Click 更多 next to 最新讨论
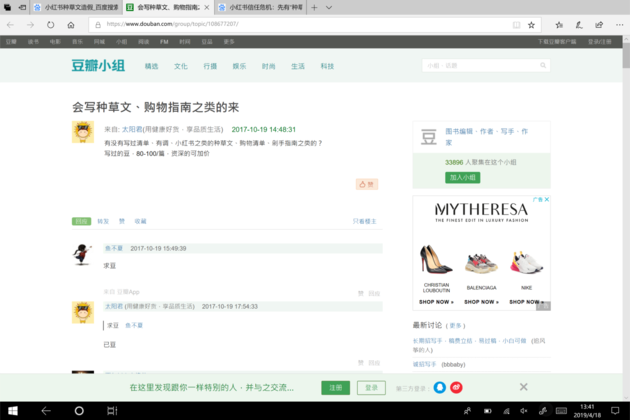Image resolution: width=630 pixels, height=420 pixels. (455, 326)
